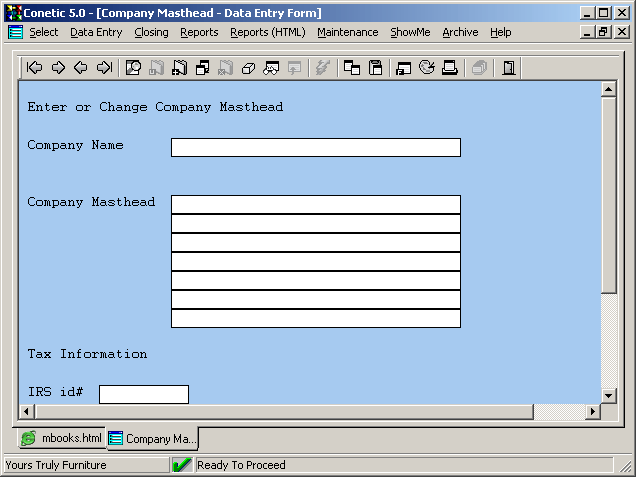Click the horizontal scrollbar right arrow
This screenshot has width=636, height=477.
(592, 412)
